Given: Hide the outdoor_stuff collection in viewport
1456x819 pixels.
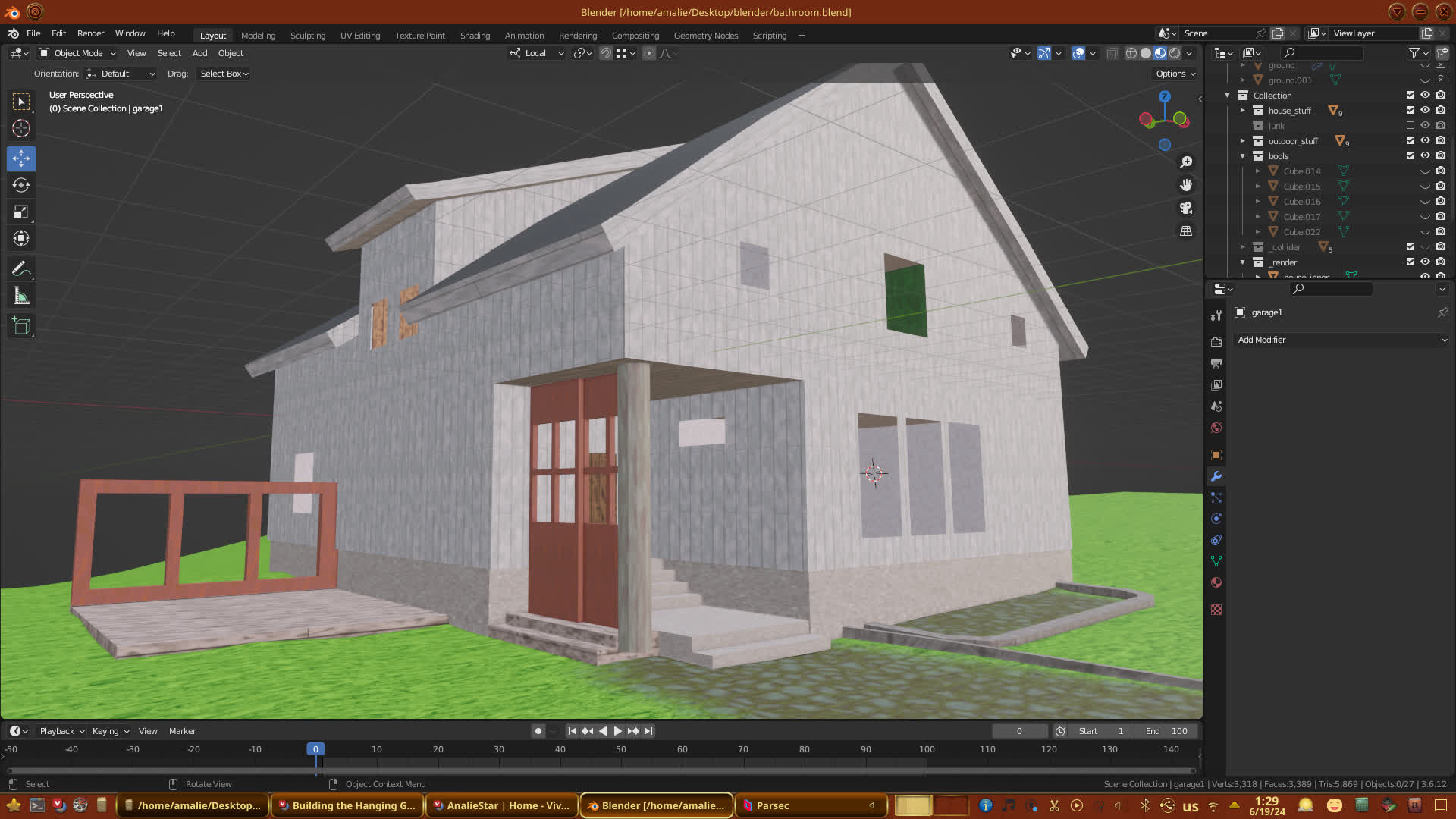Looking at the screenshot, I should tap(1425, 141).
